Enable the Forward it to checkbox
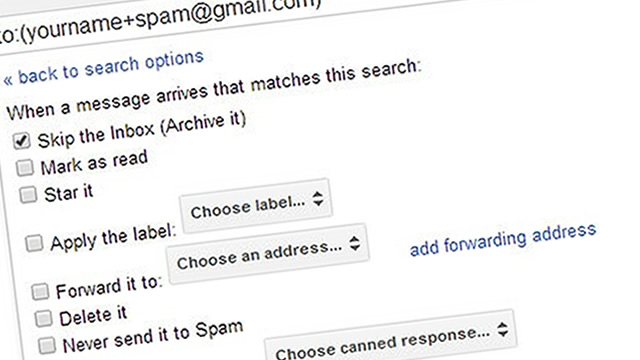The width and height of the screenshot is (640, 360). point(40,291)
